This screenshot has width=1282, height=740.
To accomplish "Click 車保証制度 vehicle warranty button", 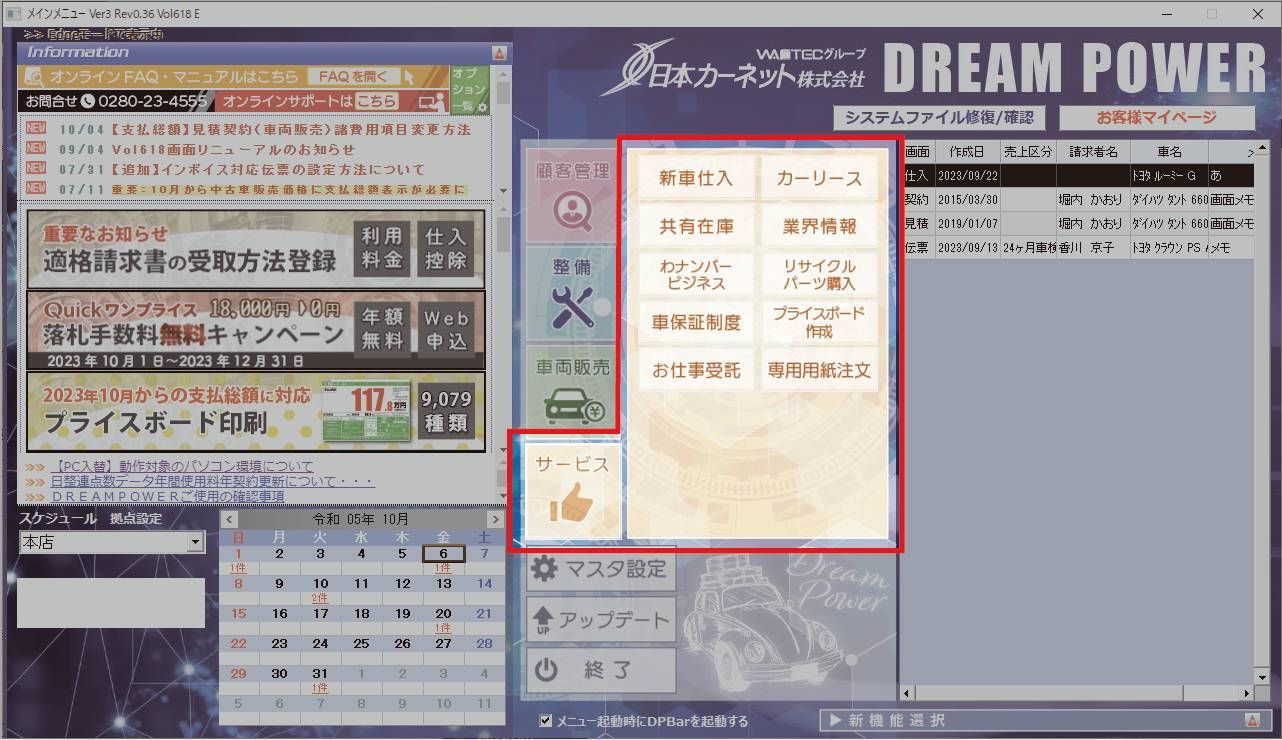I will [696, 322].
